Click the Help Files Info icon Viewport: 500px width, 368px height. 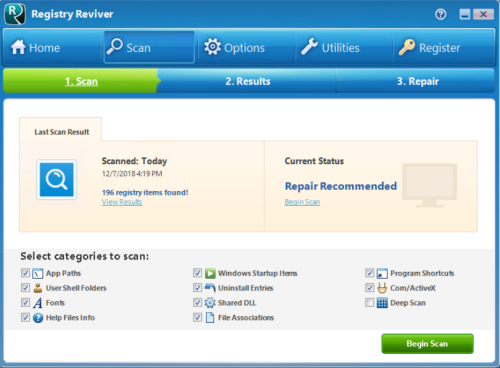pyautogui.click(x=38, y=318)
